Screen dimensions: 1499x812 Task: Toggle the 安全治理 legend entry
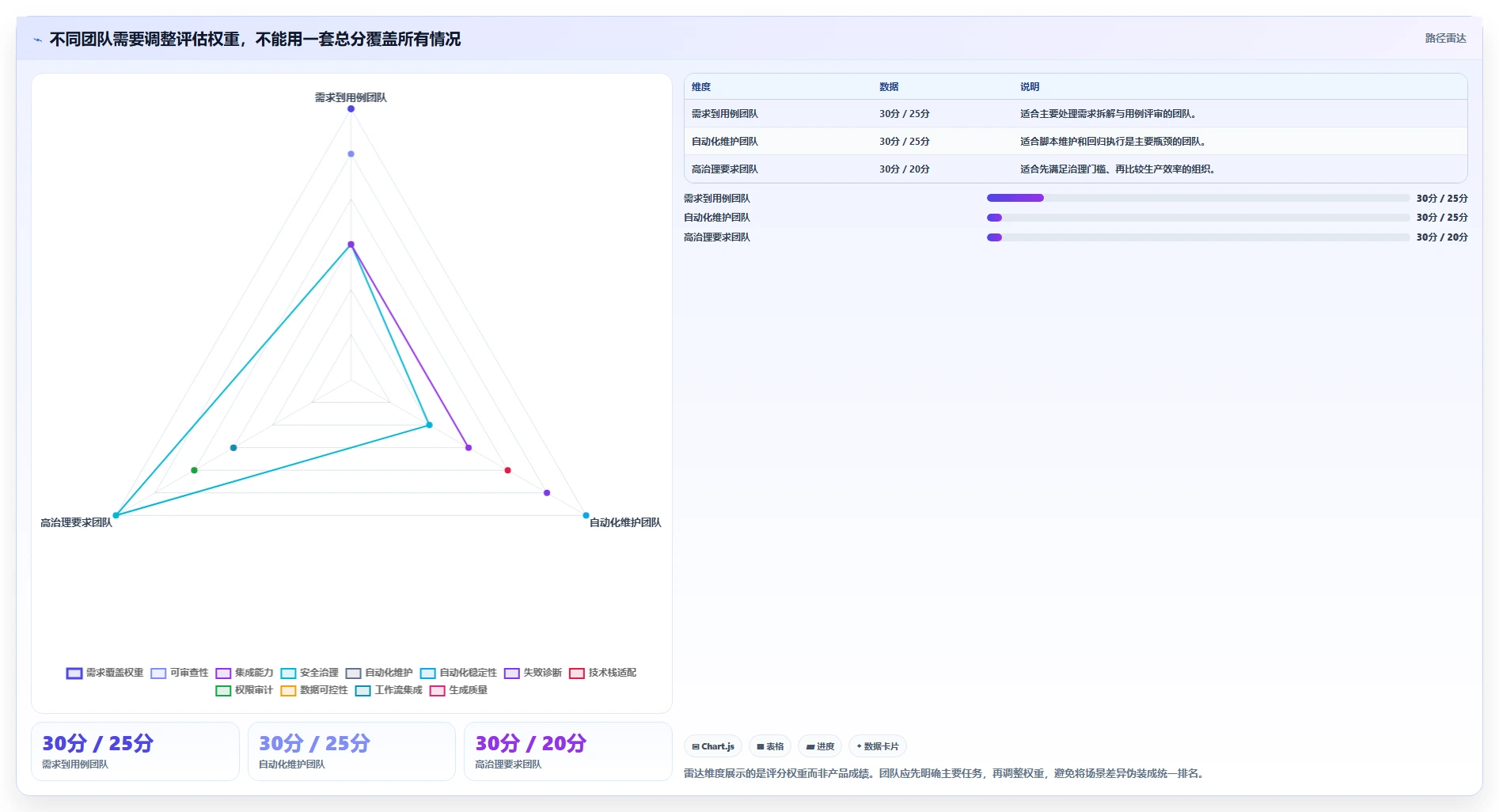(309, 673)
